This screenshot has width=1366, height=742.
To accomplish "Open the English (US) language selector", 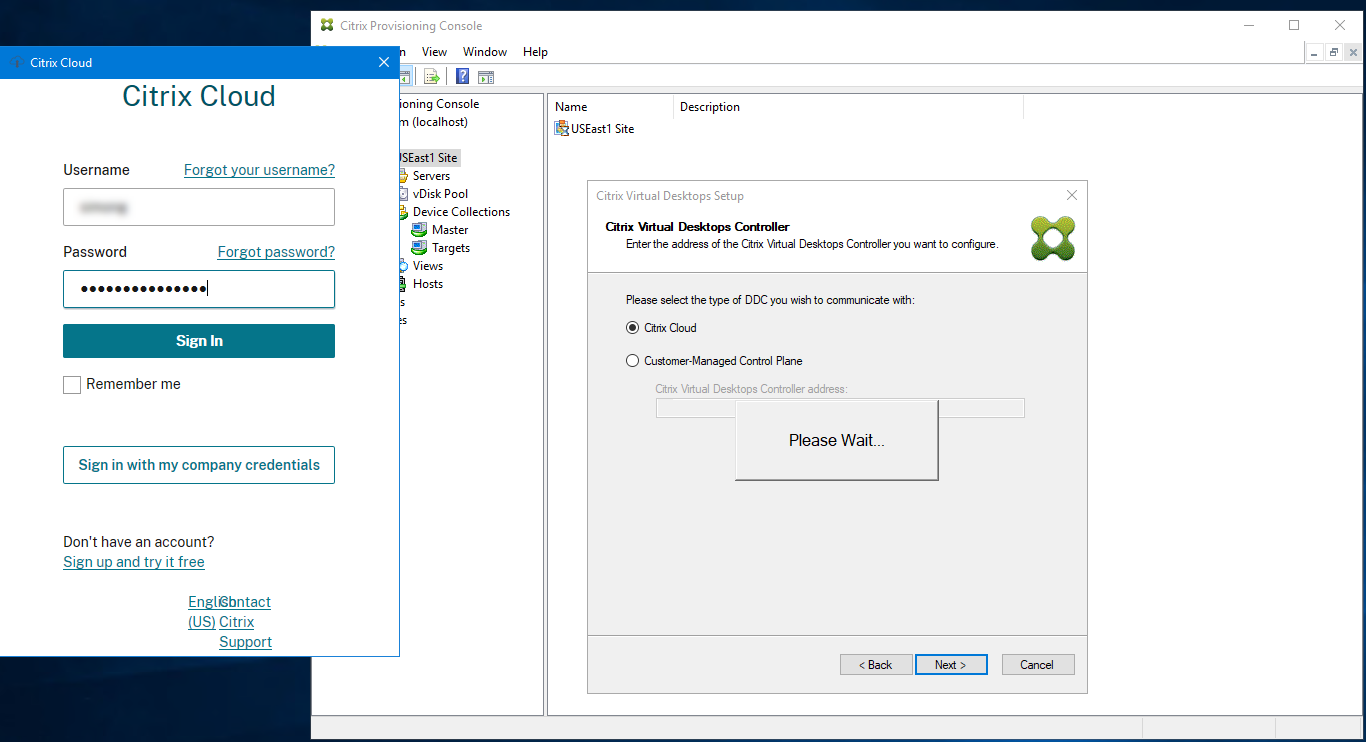I will (205, 611).
